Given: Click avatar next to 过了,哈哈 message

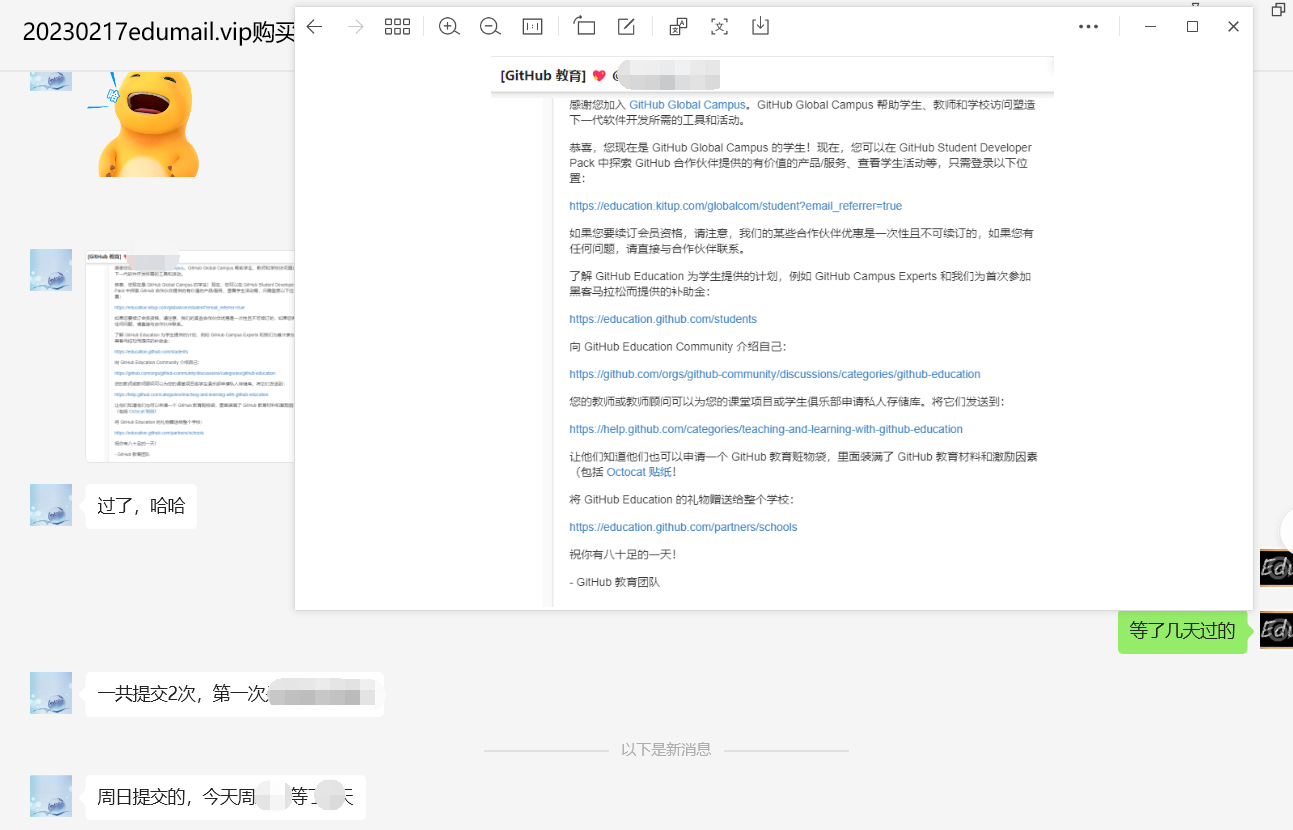Looking at the screenshot, I should [51, 505].
